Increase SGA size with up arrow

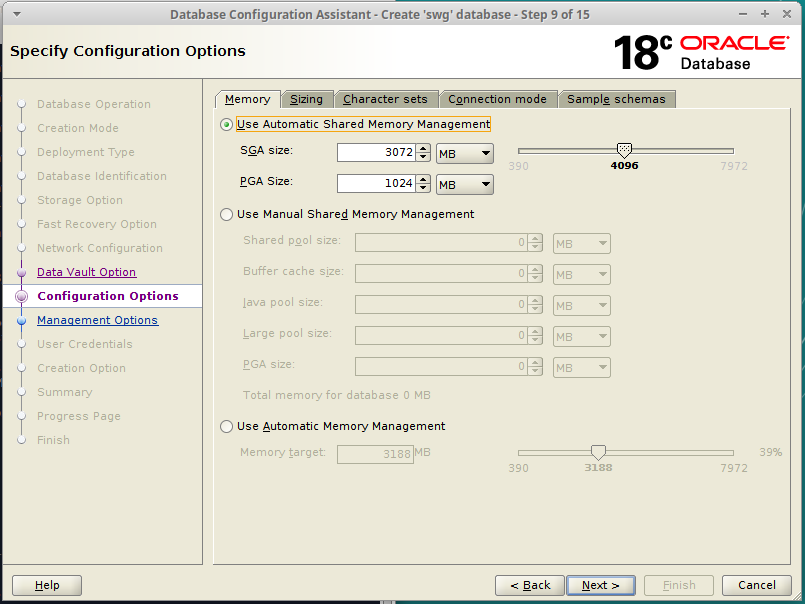pyautogui.click(x=423, y=148)
